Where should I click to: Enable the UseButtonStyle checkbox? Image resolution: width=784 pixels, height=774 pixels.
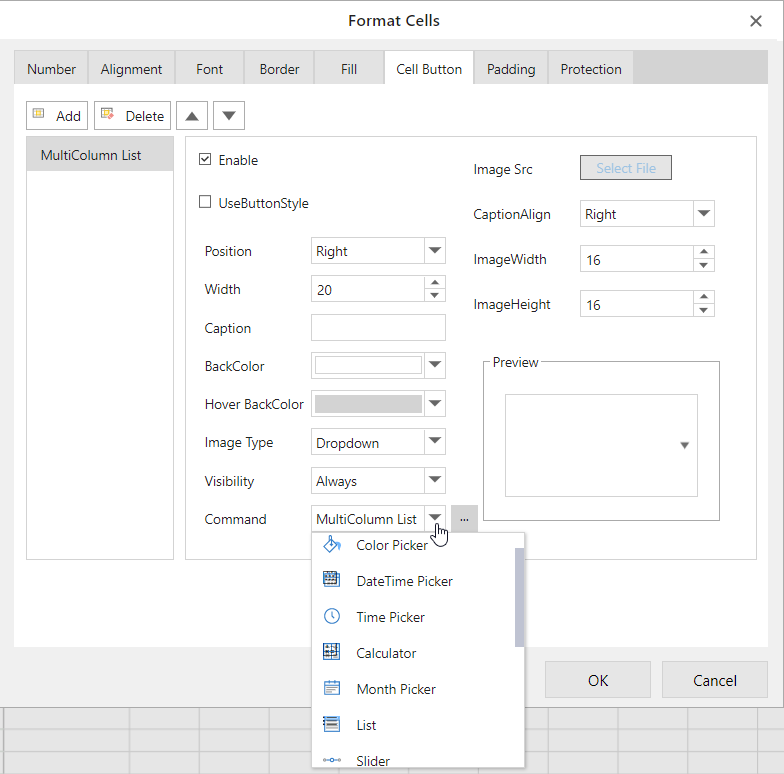click(x=205, y=203)
